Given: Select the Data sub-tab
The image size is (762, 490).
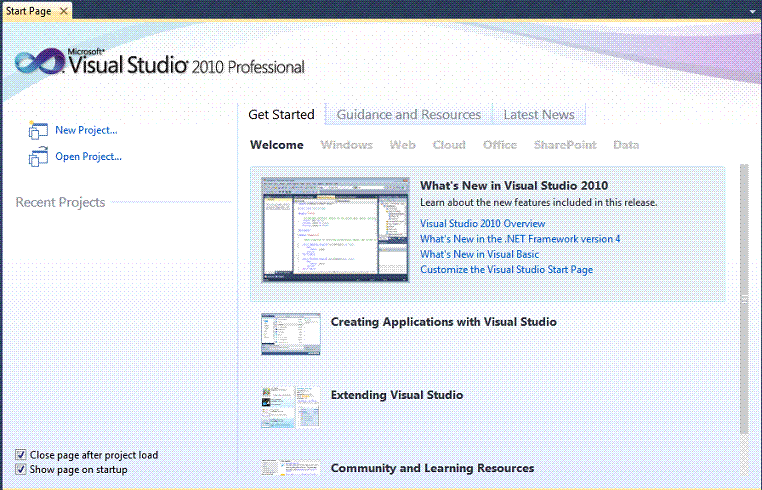Looking at the screenshot, I should pyautogui.click(x=626, y=145).
